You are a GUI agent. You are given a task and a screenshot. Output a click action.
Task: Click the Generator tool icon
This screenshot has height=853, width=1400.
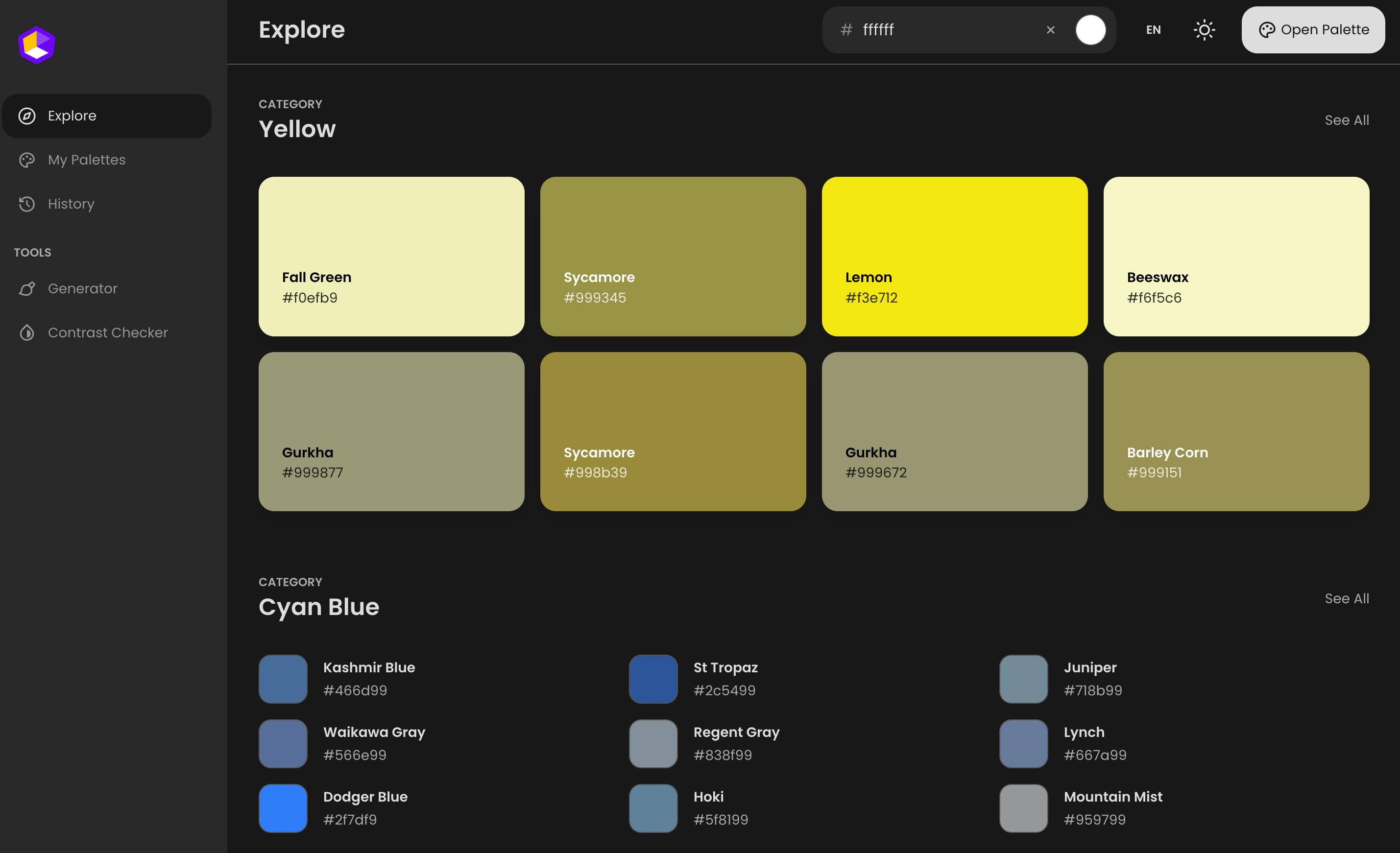(x=27, y=288)
